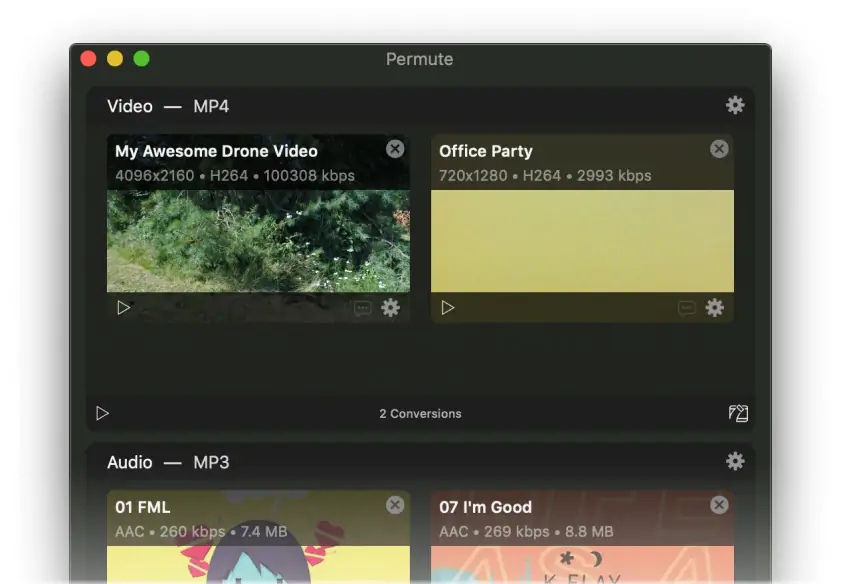Start converting My Awesome Drone Video
Screen dimensions: 841x584
click(123, 308)
